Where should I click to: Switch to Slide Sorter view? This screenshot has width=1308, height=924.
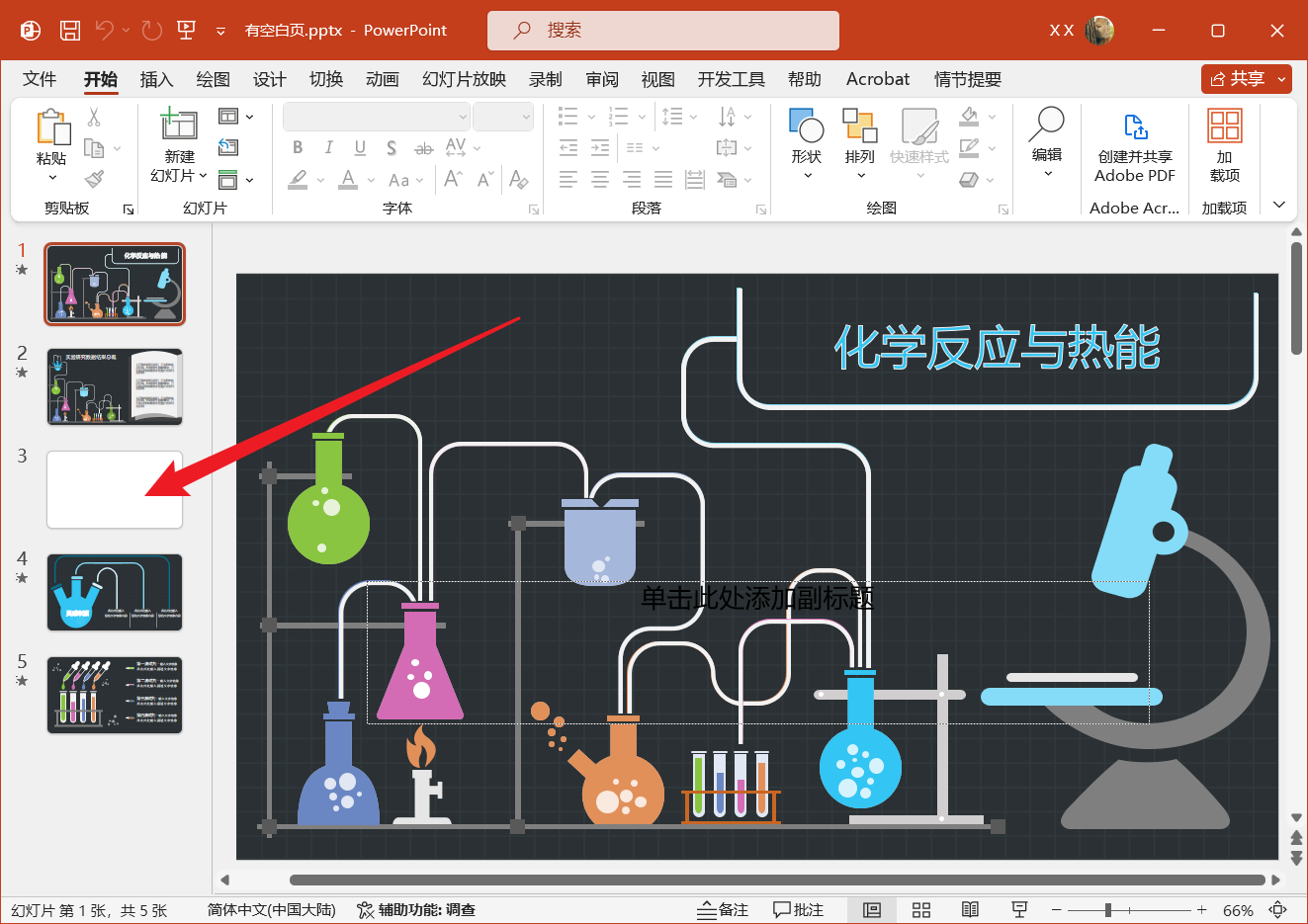[x=921, y=910]
